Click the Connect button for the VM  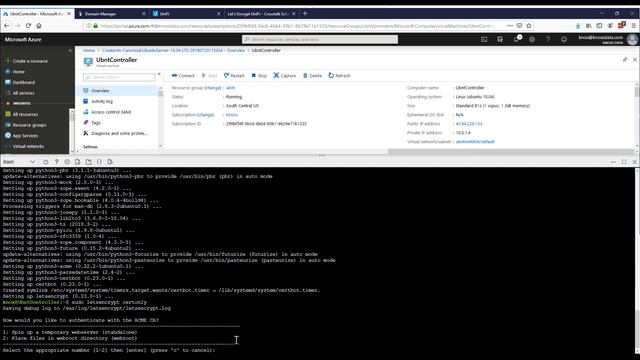(183, 76)
